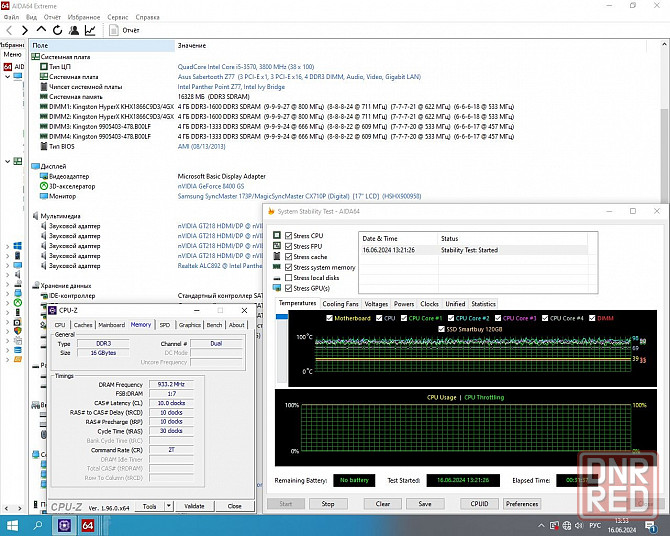Screen dimensions: 670x536
Task: Uncheck Motherboard in the temperature graph legend
Action: pos(329,318)
